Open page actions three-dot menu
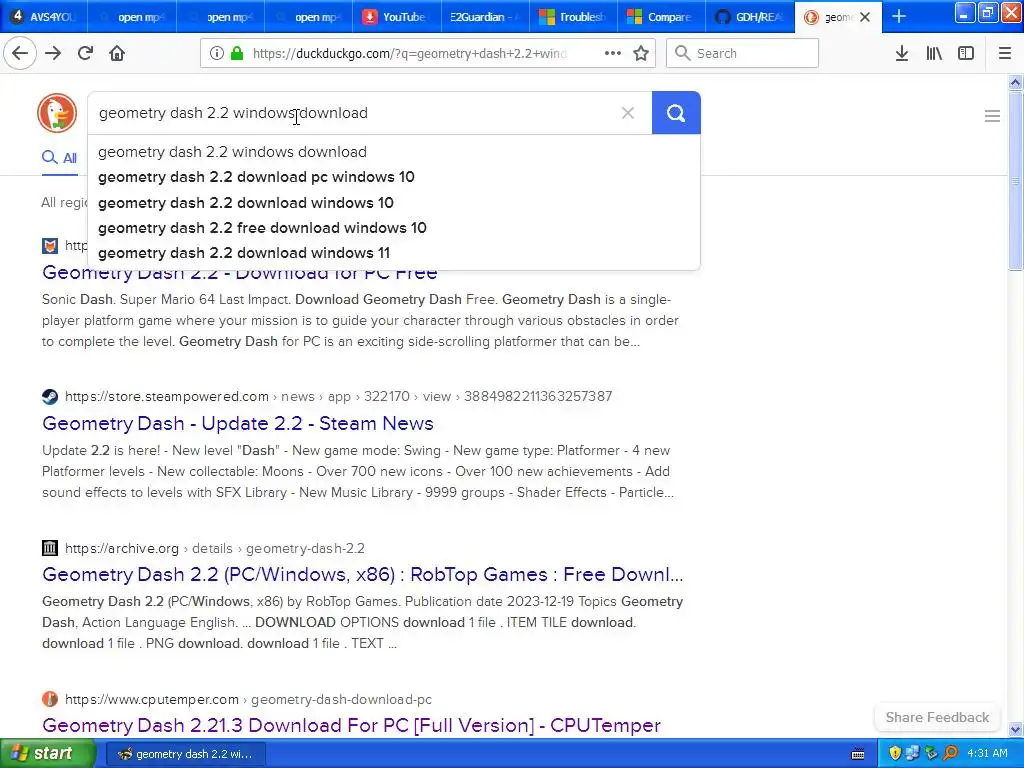This screenshot has height=768, width=1024. coord(613,53)
